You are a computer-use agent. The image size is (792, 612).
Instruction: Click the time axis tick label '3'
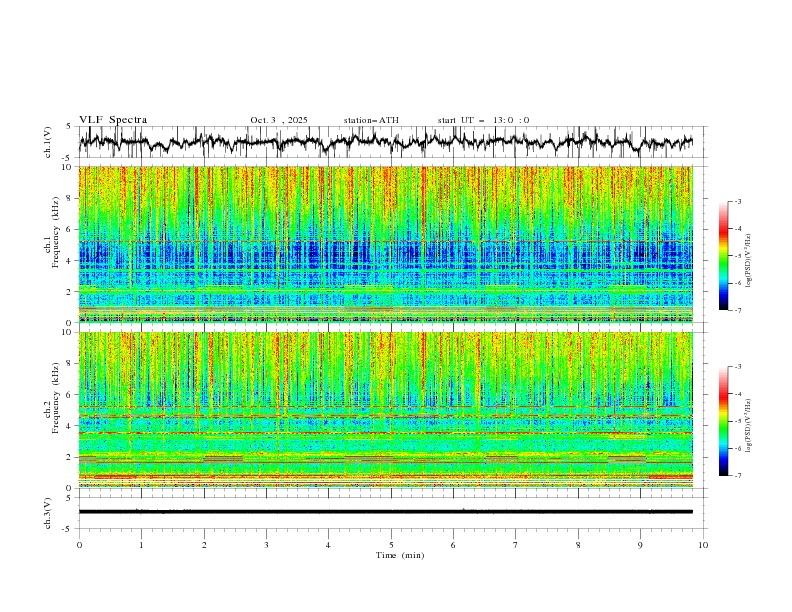pos(266,545)
